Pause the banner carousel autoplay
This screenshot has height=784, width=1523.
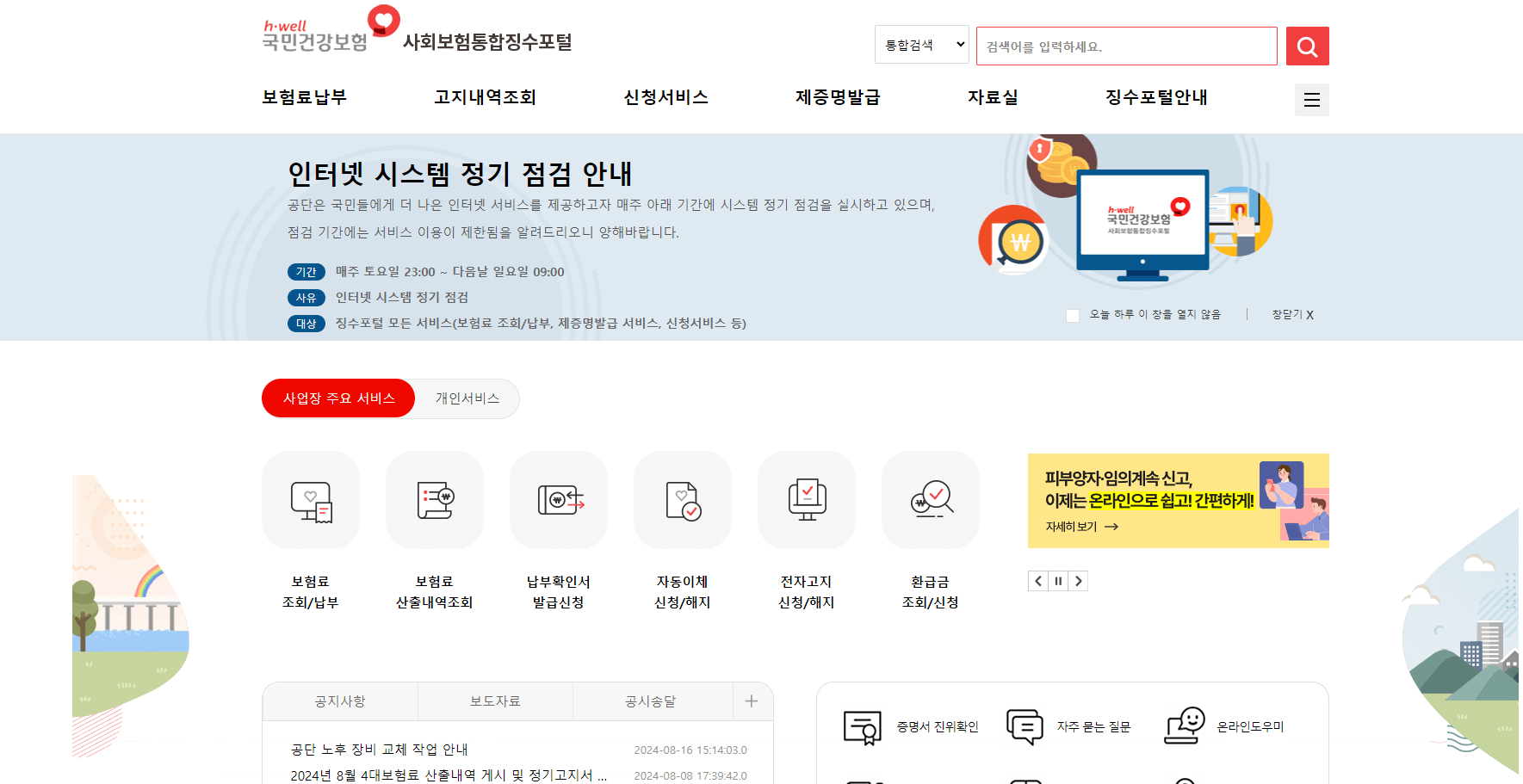1058,581
